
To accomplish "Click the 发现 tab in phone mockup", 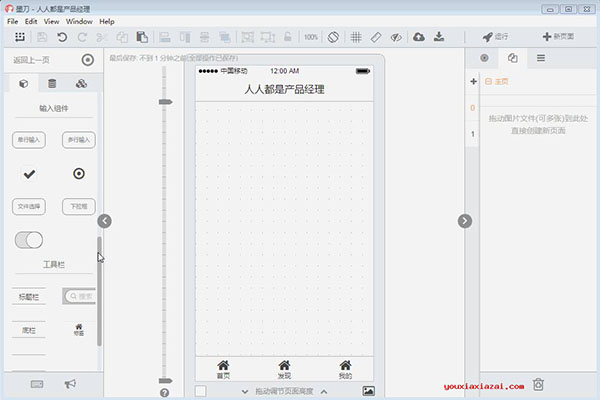I will pyautogui.click(x=284, y=369).
